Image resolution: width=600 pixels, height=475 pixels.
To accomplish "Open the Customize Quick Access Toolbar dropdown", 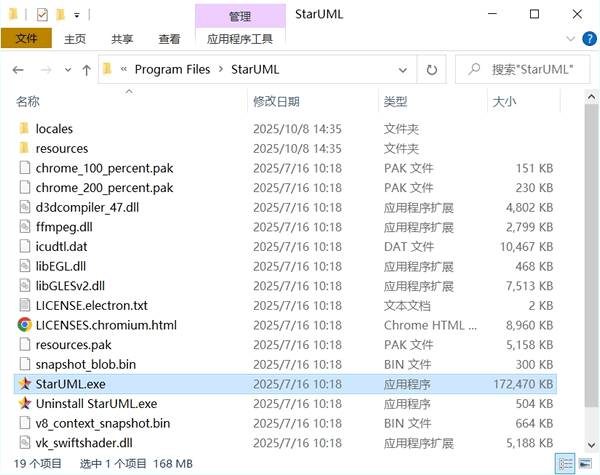I will click(76, 15).
